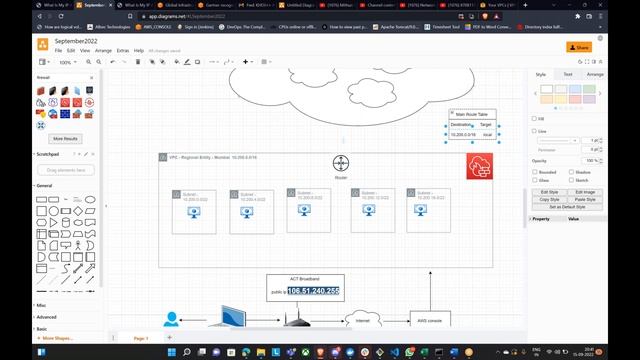Click the Edit Style button
The width and height of the screenshot is (640, 360).
(549, 192)
